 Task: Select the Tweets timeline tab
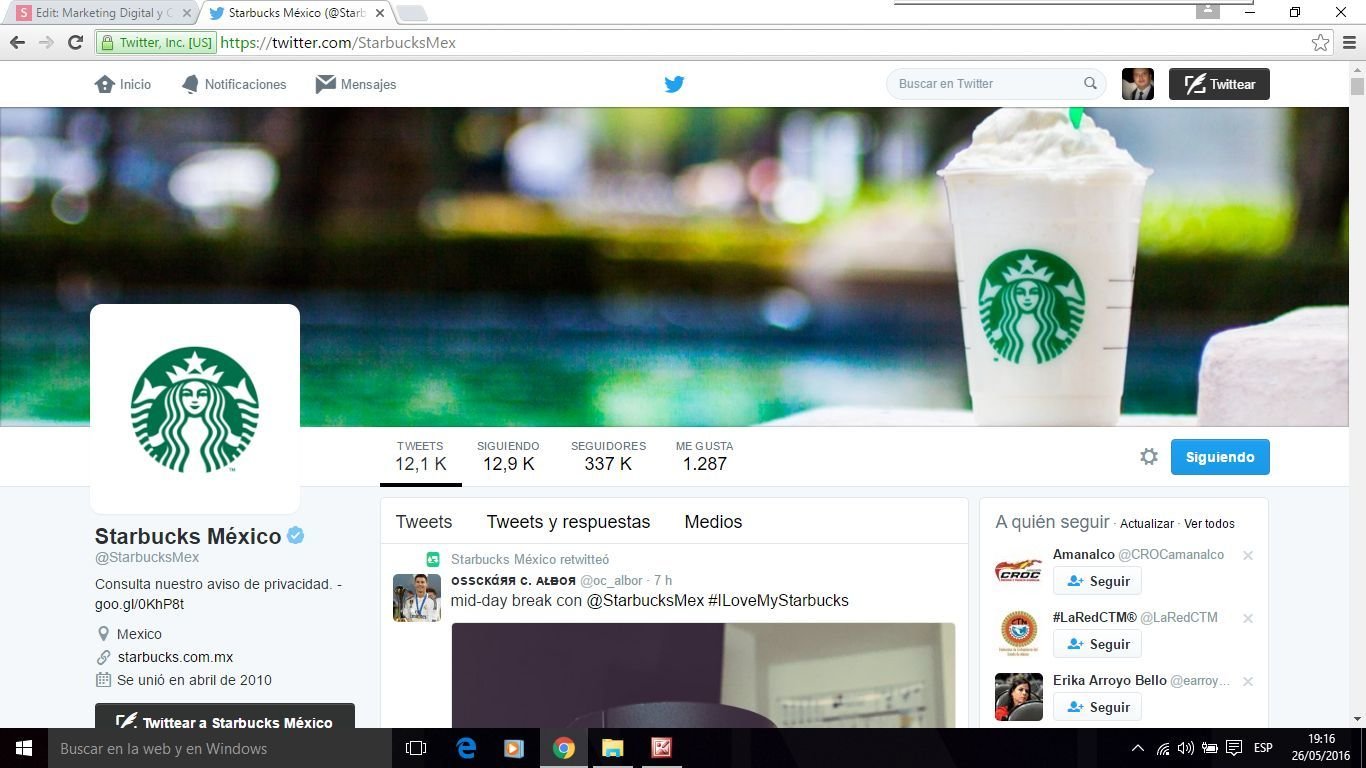pyautogui.click(x=424, y=521)
